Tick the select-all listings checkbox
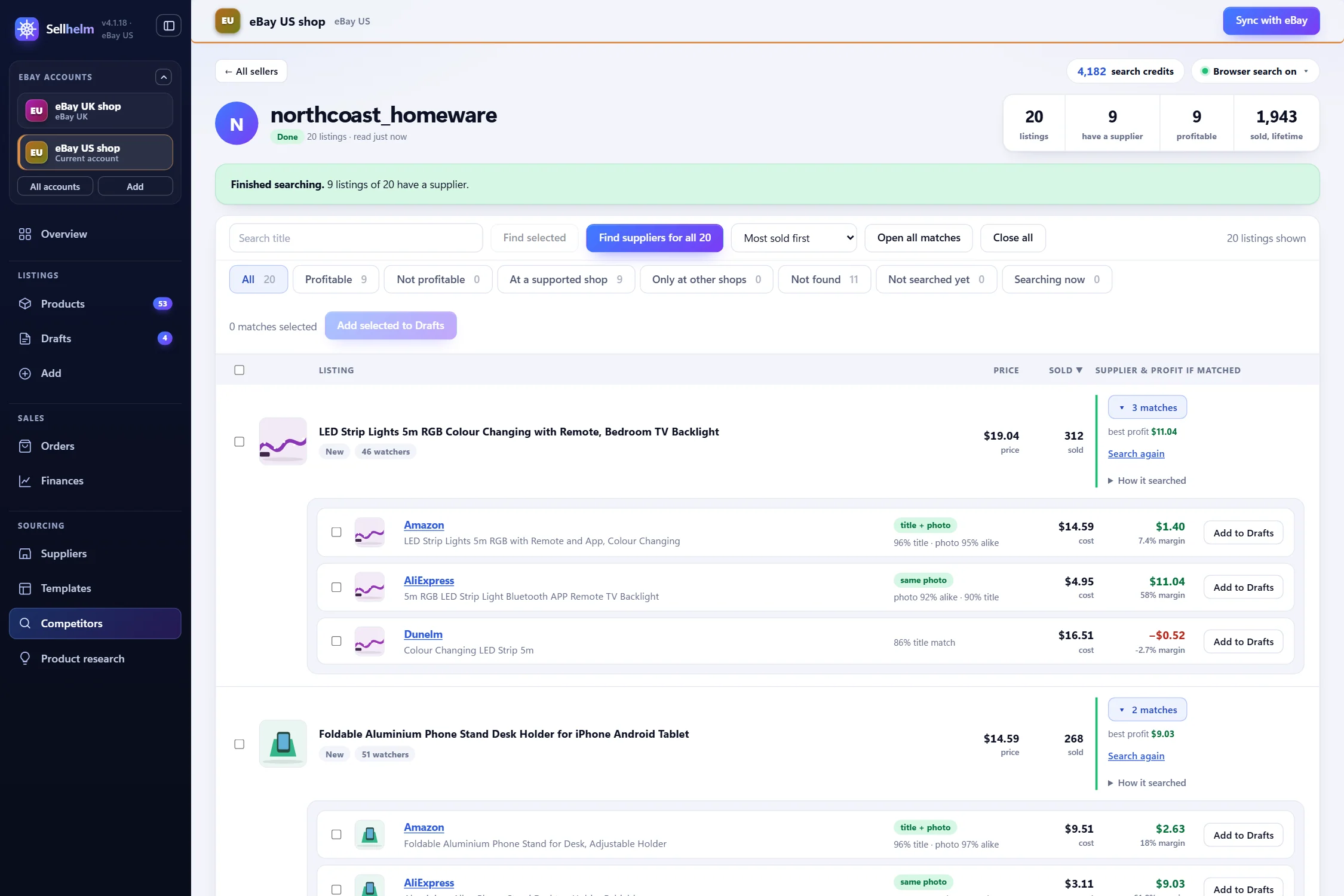 [x=240, y=370]
